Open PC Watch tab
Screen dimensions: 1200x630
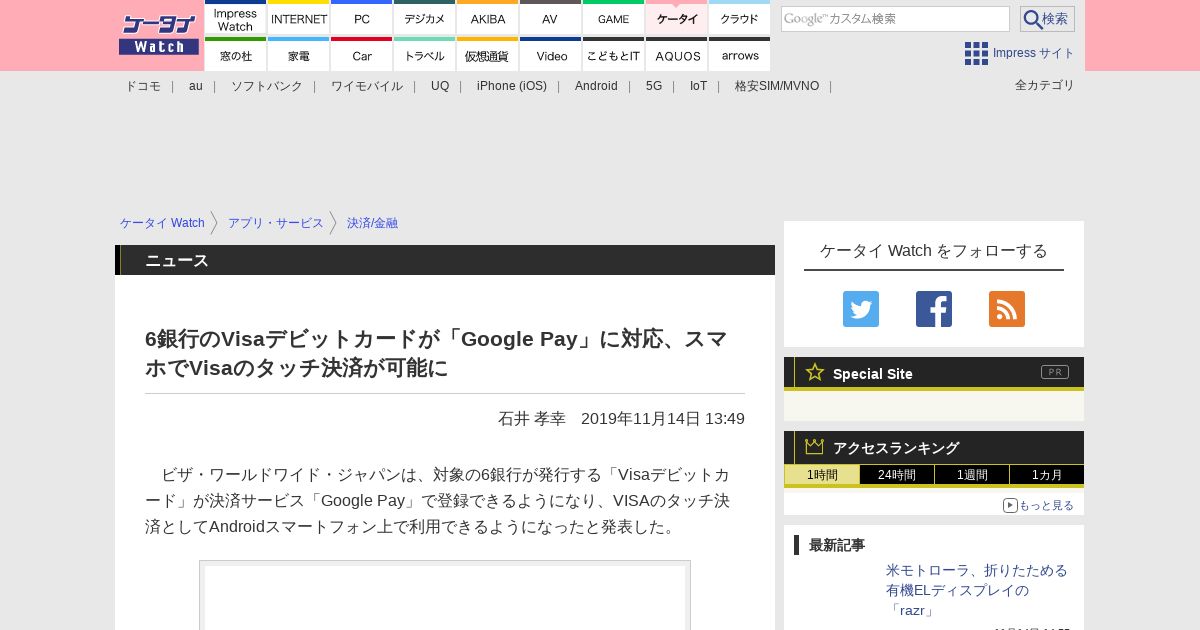362,18
